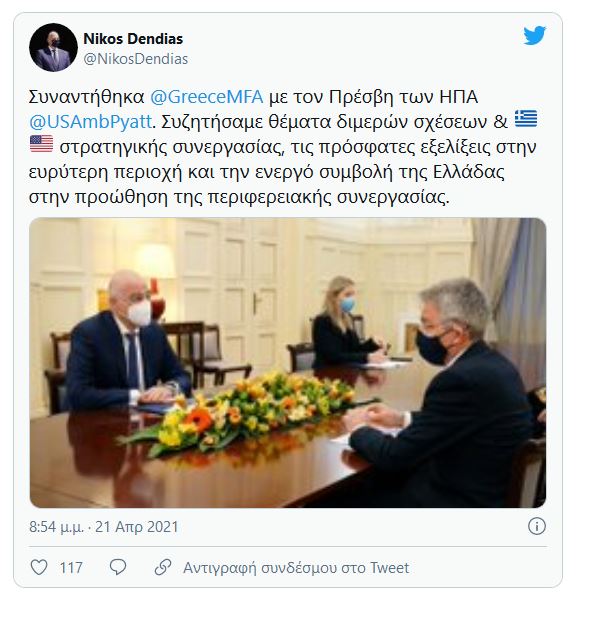Click the chain link copy icon
Screen dimensions: 614x624
[163, 567]
